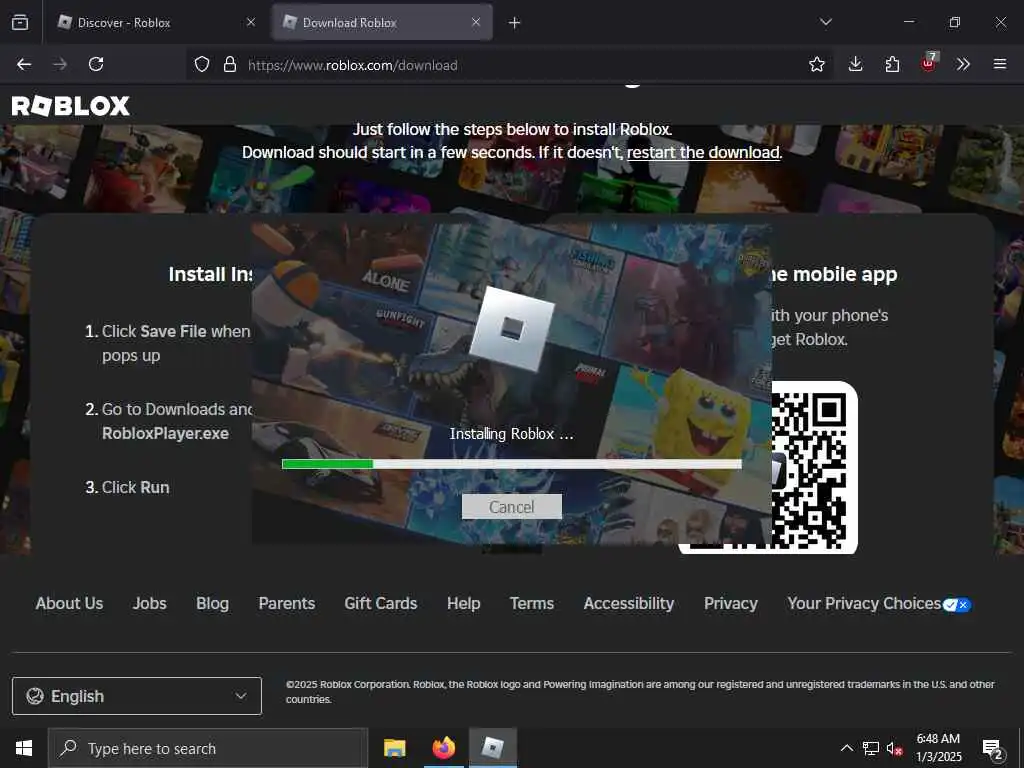
Task: Open the Firefox hamburger application menu
Action: pos(1000,64)
